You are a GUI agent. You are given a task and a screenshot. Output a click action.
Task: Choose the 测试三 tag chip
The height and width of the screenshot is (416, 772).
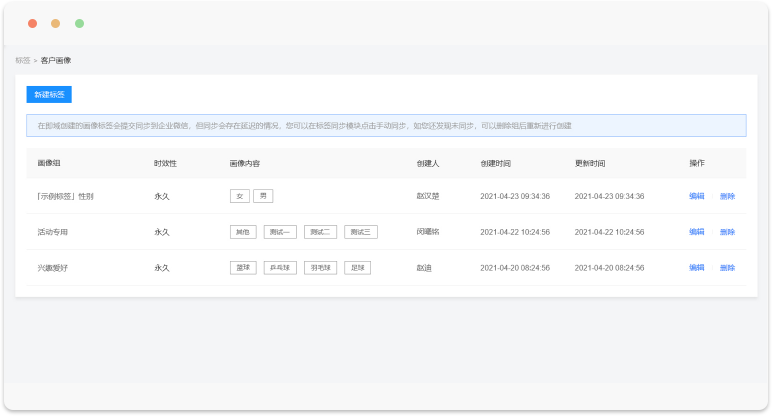pyautogui.click(x=361, y=232)
